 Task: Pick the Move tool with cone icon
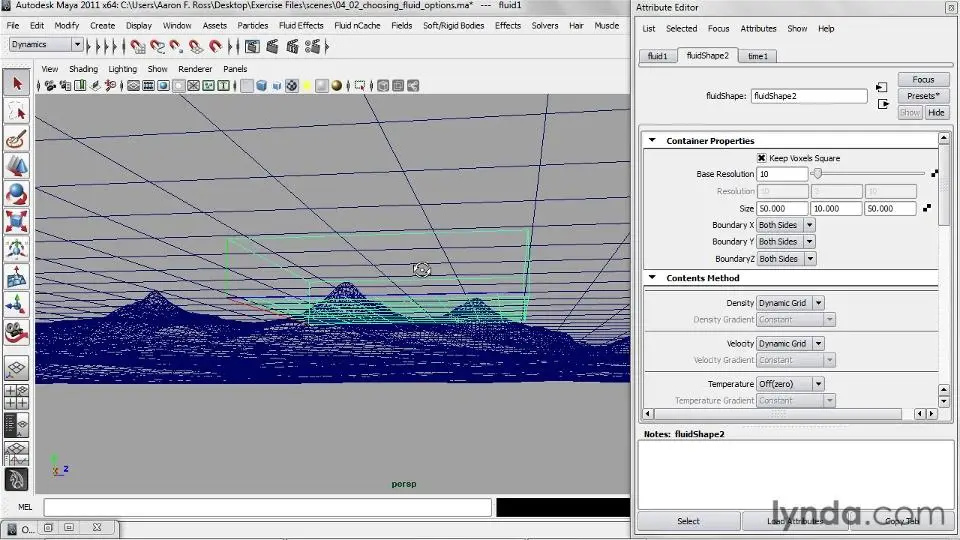pos(17,166)
